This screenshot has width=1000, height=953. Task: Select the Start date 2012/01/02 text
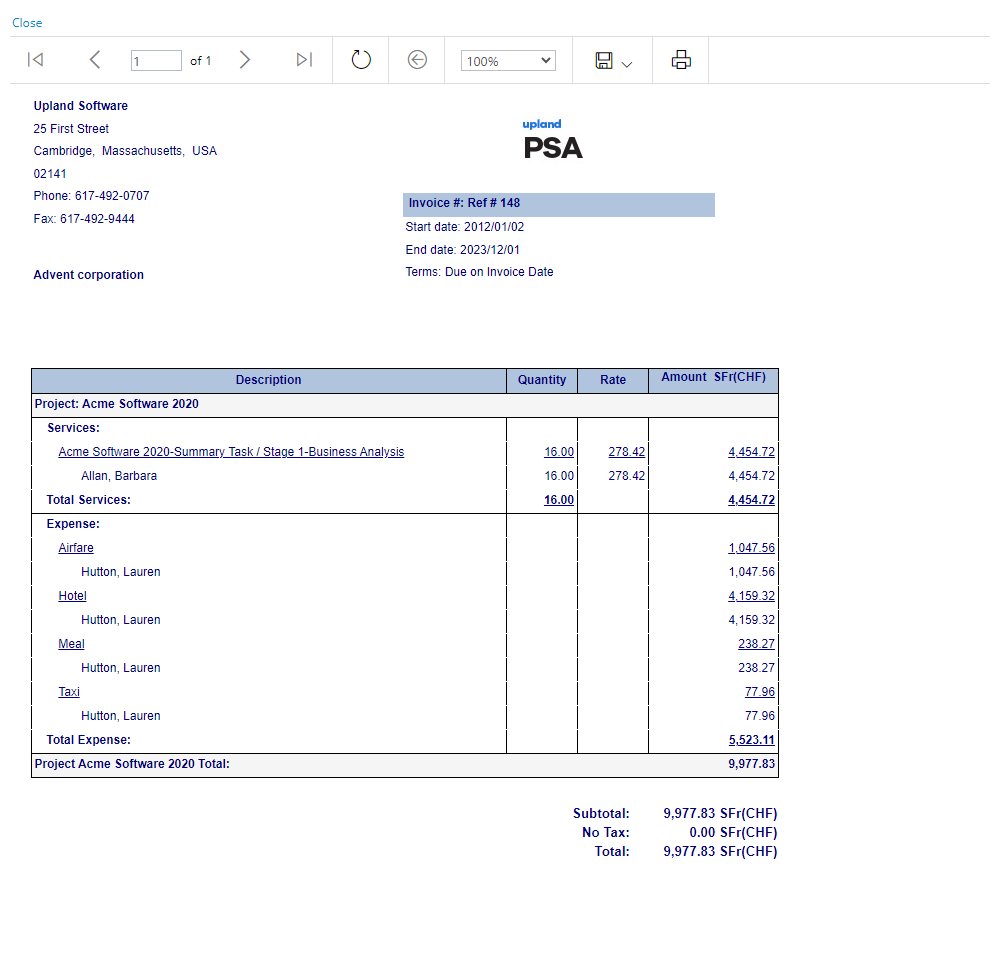[465, 227]
